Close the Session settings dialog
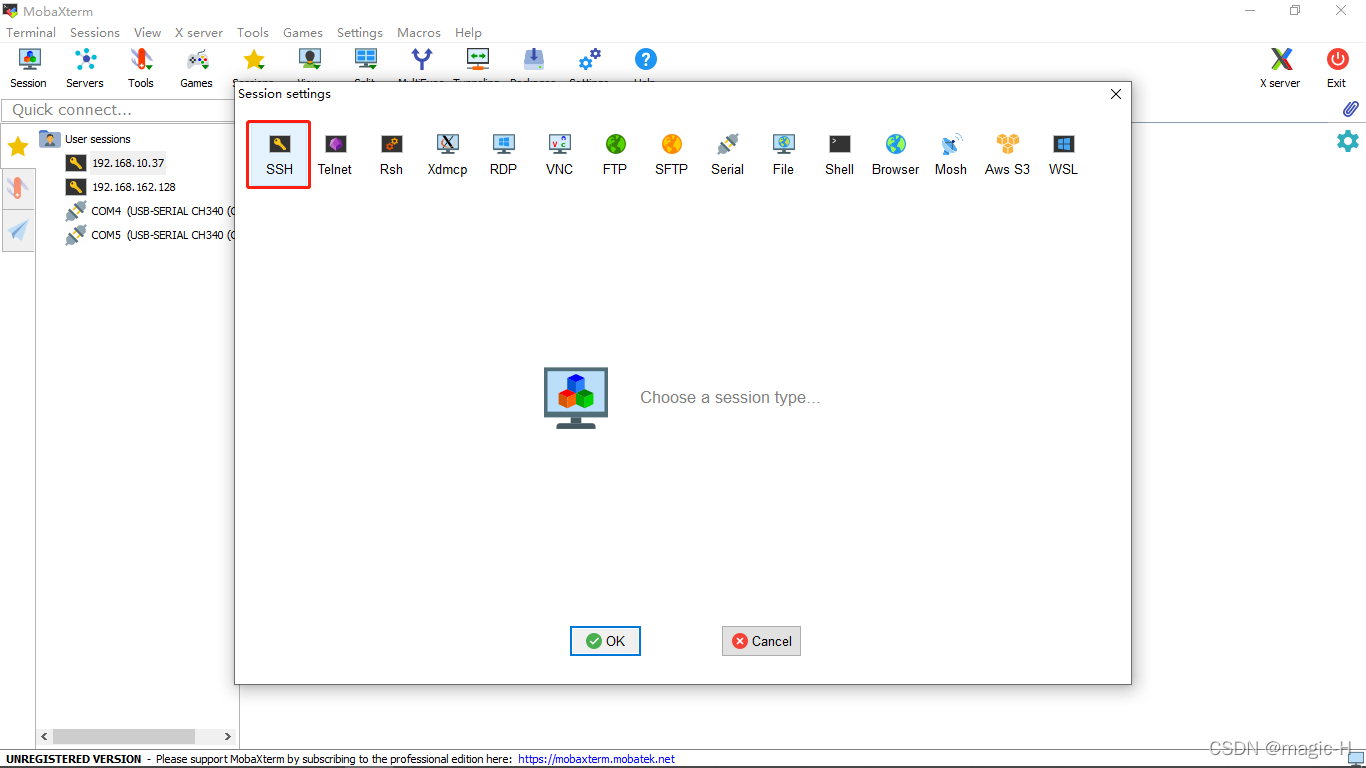 [1116, 94]
